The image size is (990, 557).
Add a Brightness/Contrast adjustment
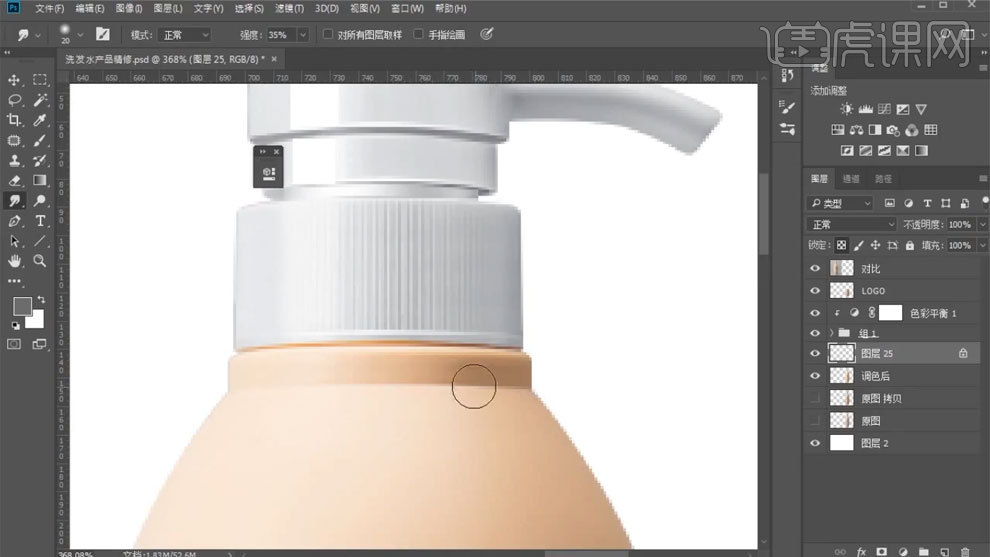[x=846, y=109]
